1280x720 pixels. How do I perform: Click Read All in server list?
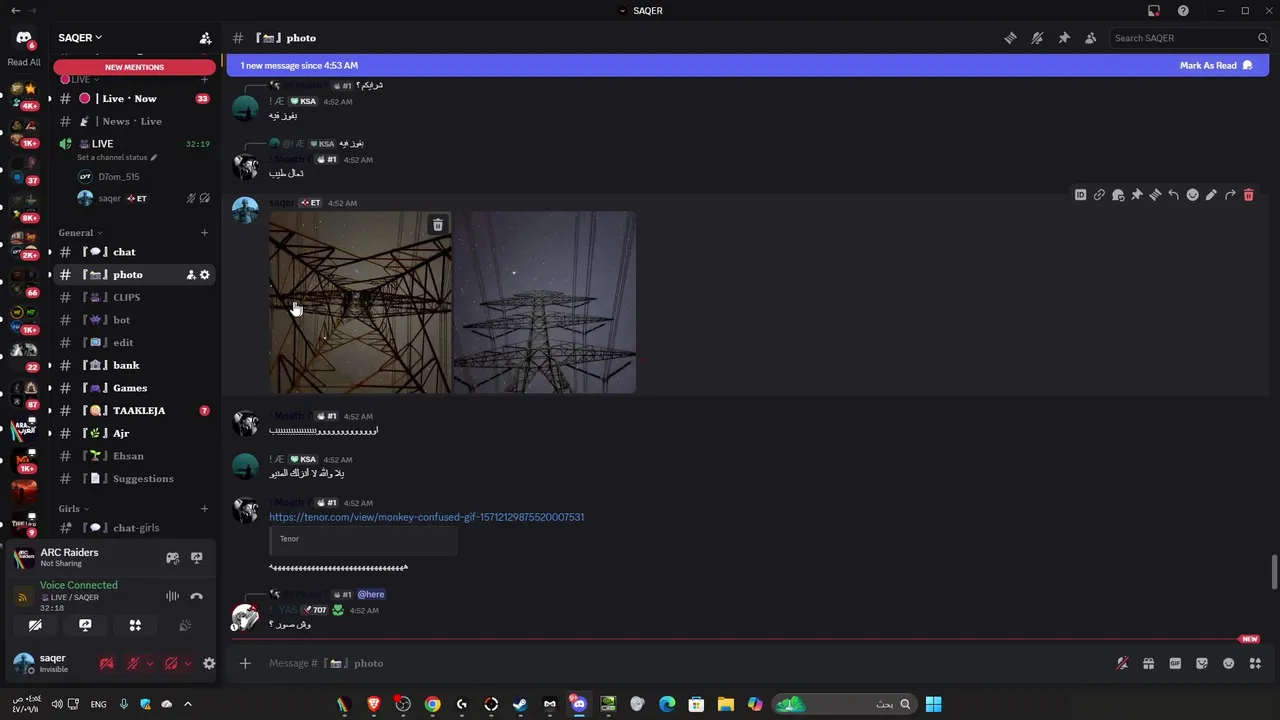click(24, 62)
